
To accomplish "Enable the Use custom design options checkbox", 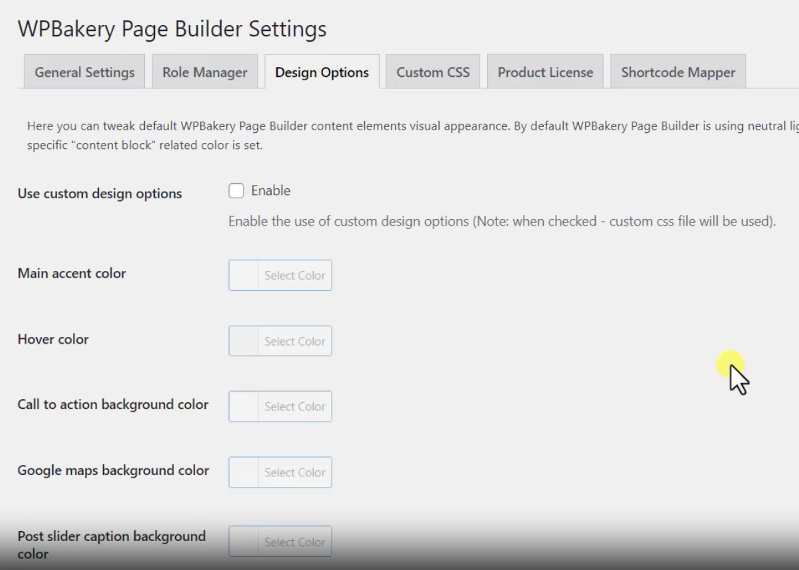I will click(236, 191).
